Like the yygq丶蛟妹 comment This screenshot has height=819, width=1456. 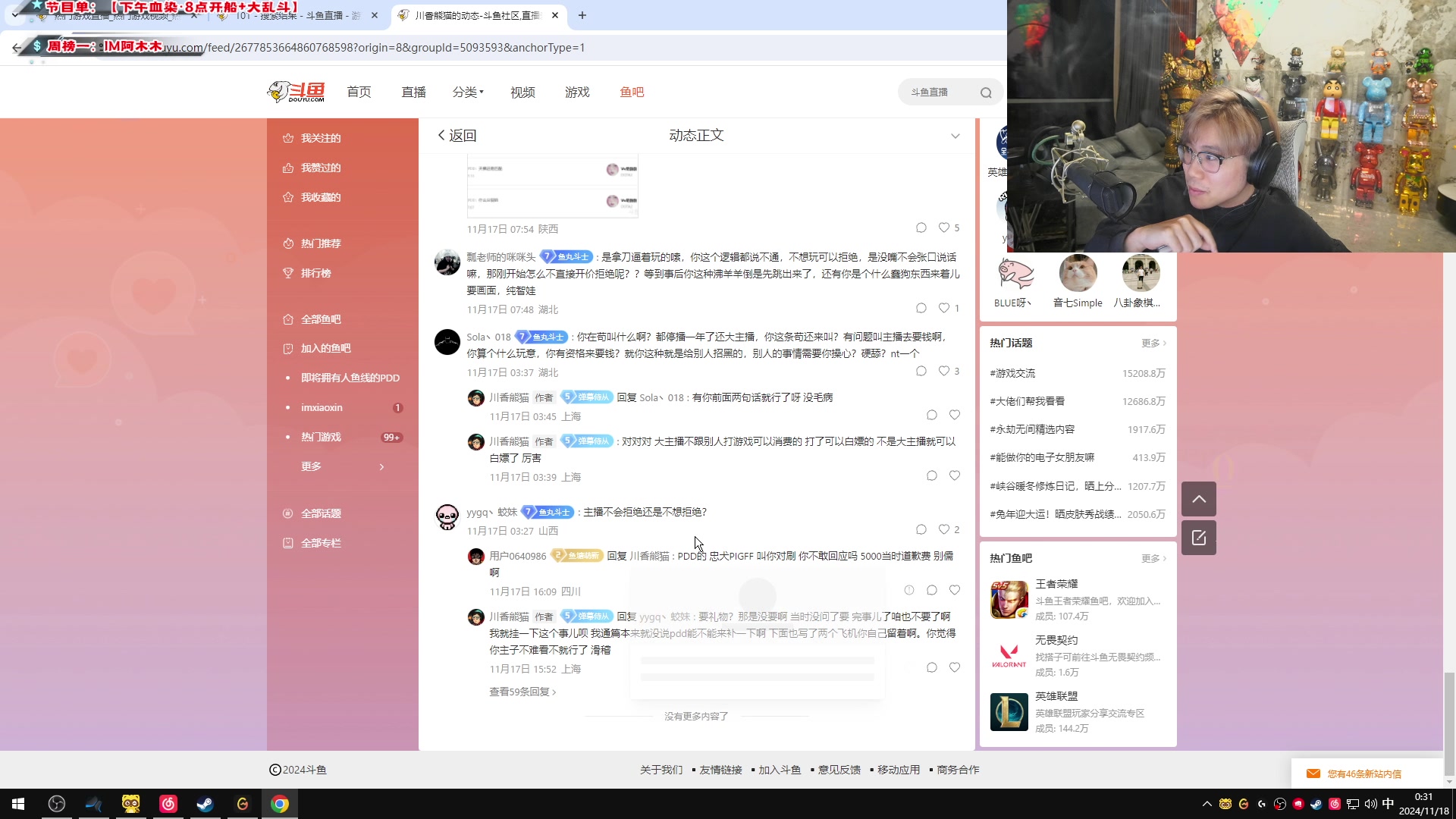pyautogui.click(x=944, y=529)
